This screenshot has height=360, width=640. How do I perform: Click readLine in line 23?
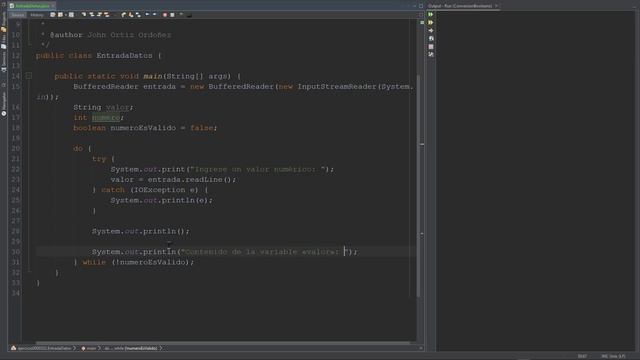[x=203, y=180]
